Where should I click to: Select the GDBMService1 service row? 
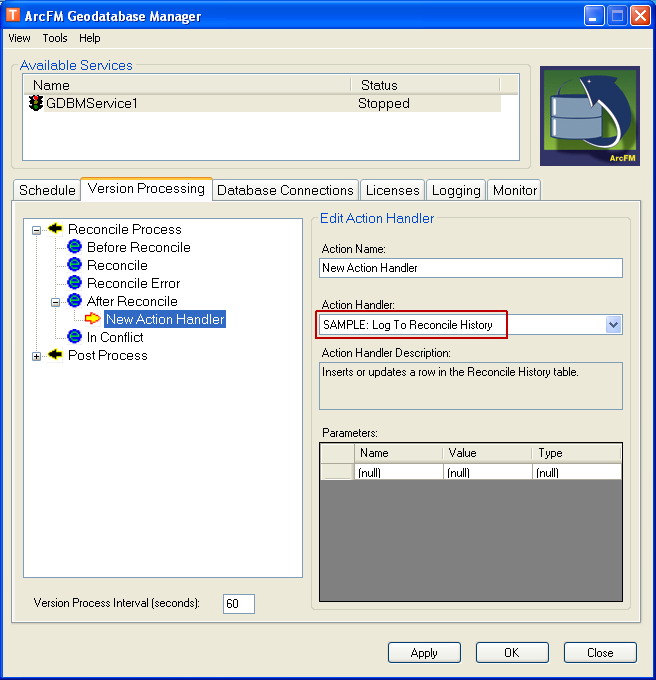[x=262, y=103]
